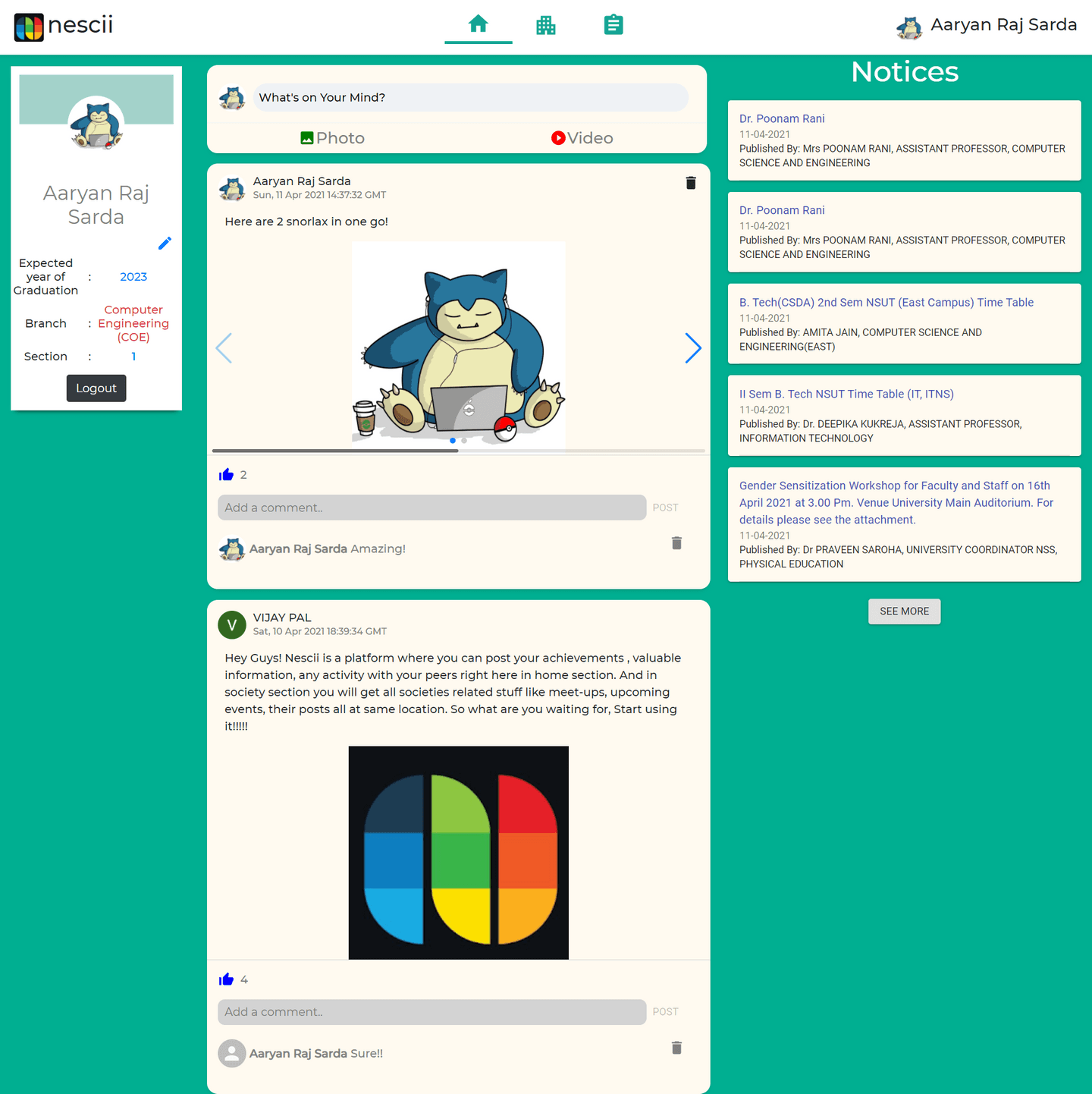The image size is (1092, 1094).
Task: Click avatar beside What's on Your Mind
Action: [x=232, y=98]
